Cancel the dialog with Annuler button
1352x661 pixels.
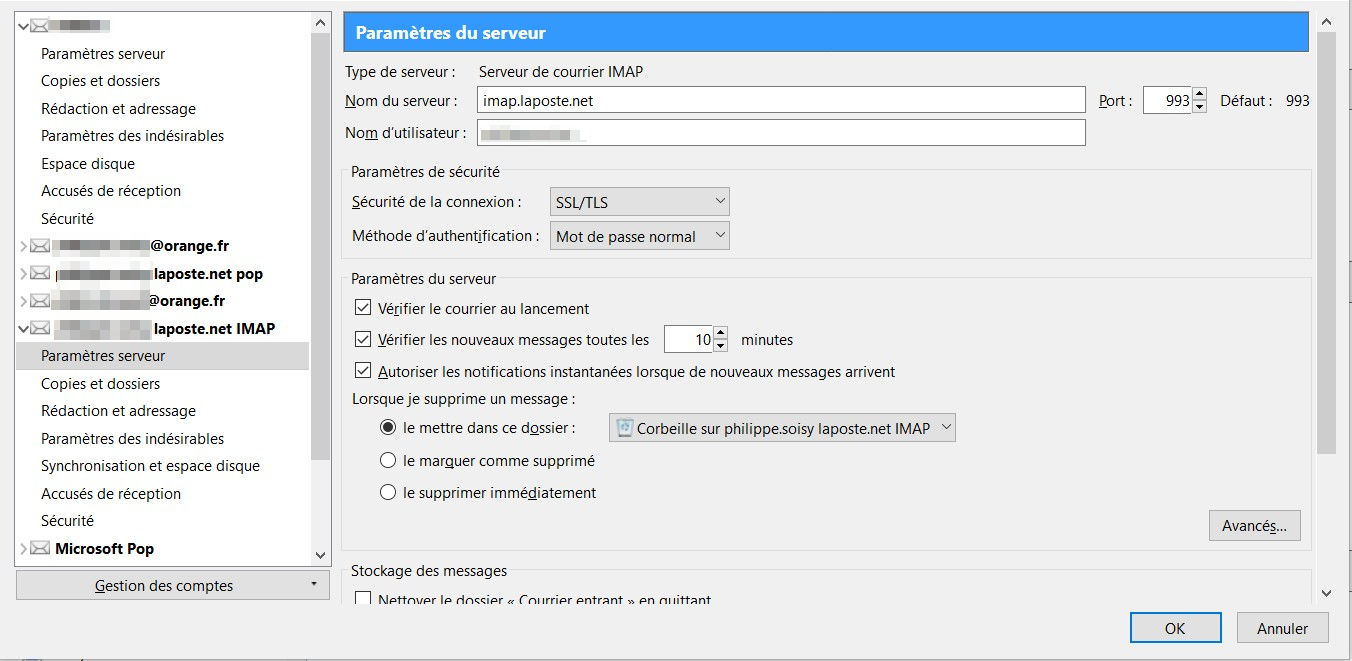[x=1282, y=628]
